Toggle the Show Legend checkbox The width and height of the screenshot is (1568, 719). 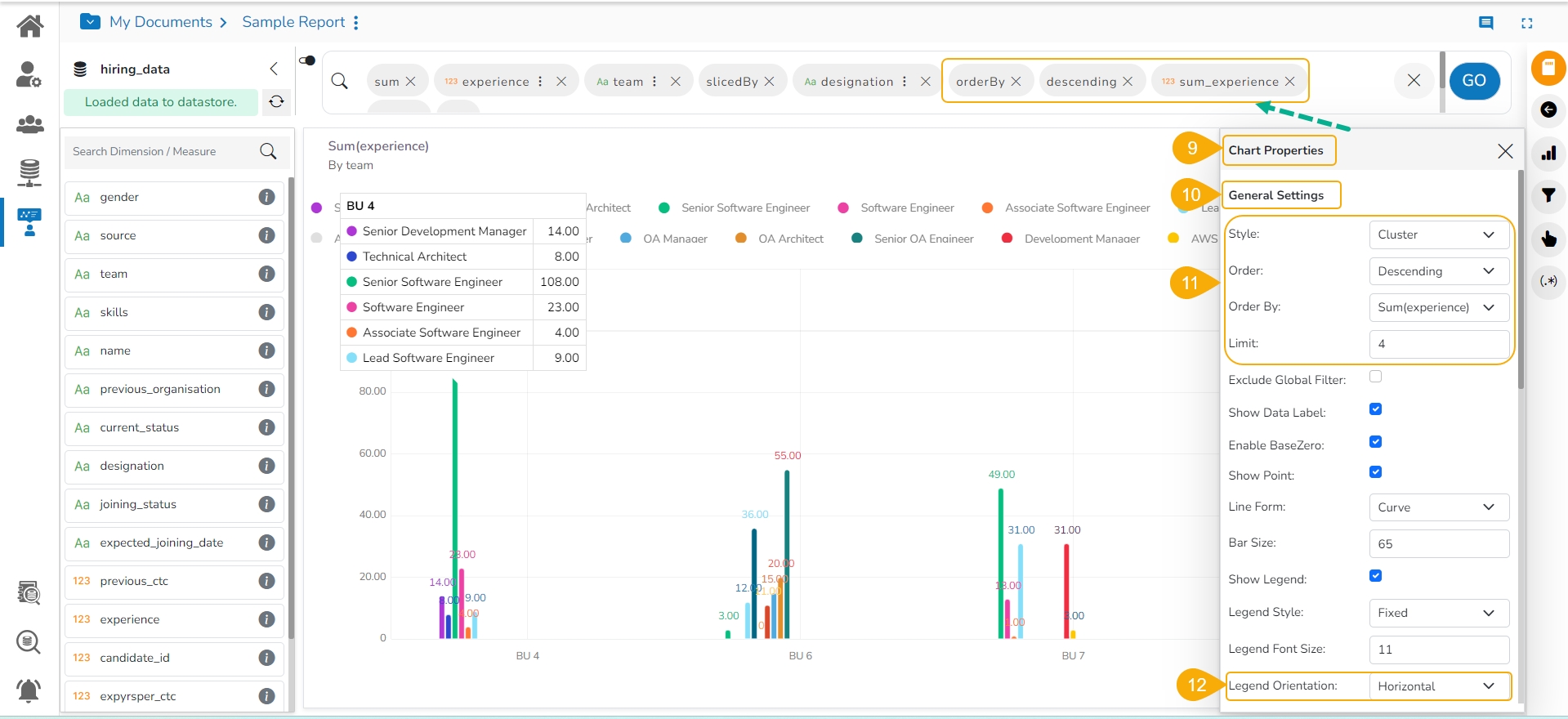(1375, 576)
